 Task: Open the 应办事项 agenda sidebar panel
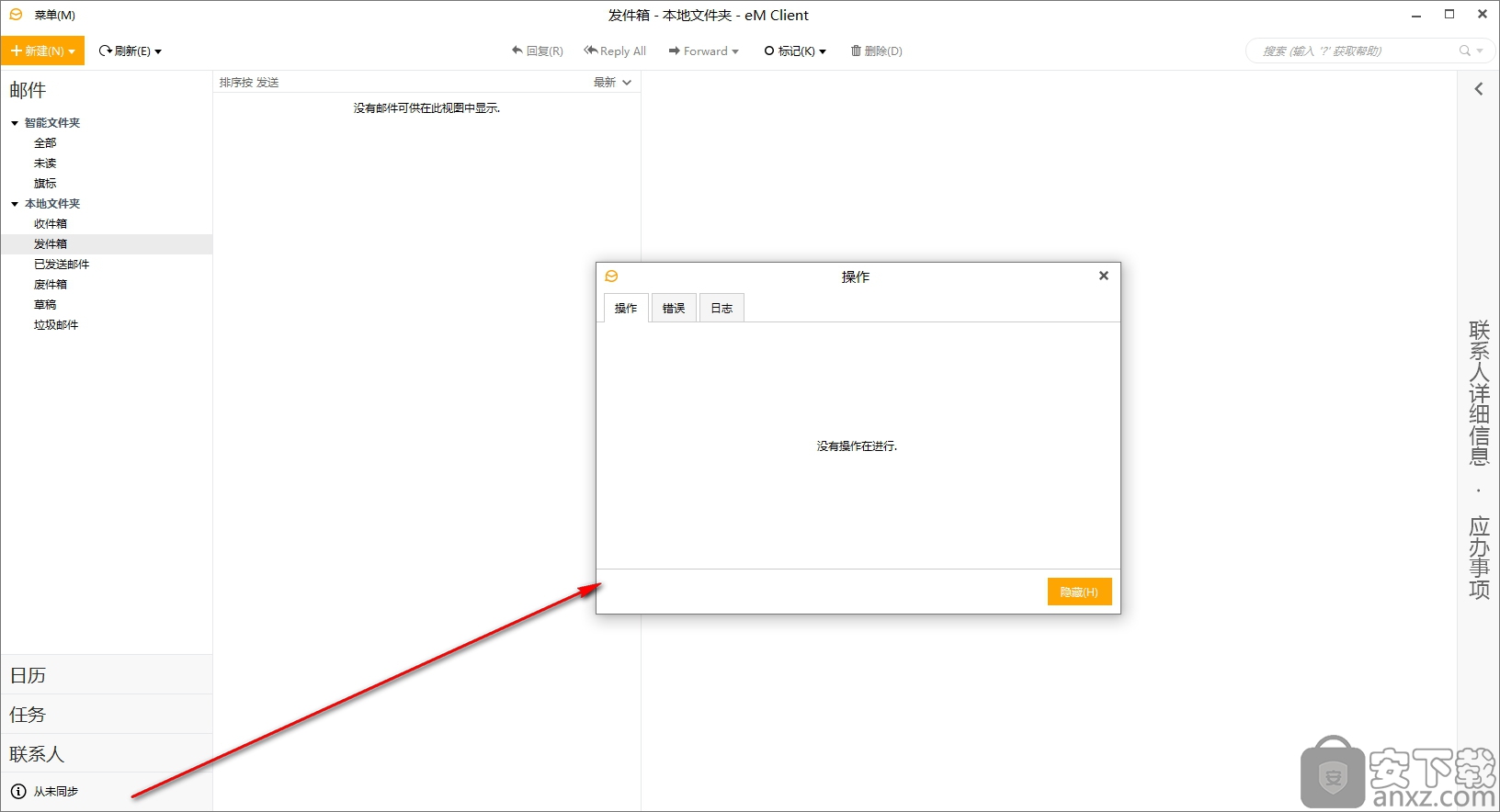coord(1479,558)
